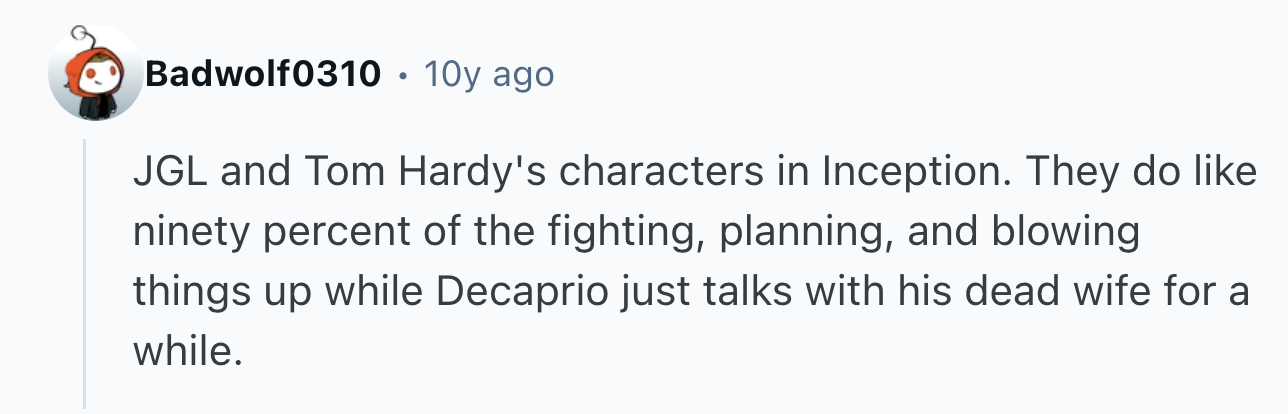Screen dimensions: 1288x414
Task: Visit the Badwolf0310 user profile link
Action: tap(264, 74)
